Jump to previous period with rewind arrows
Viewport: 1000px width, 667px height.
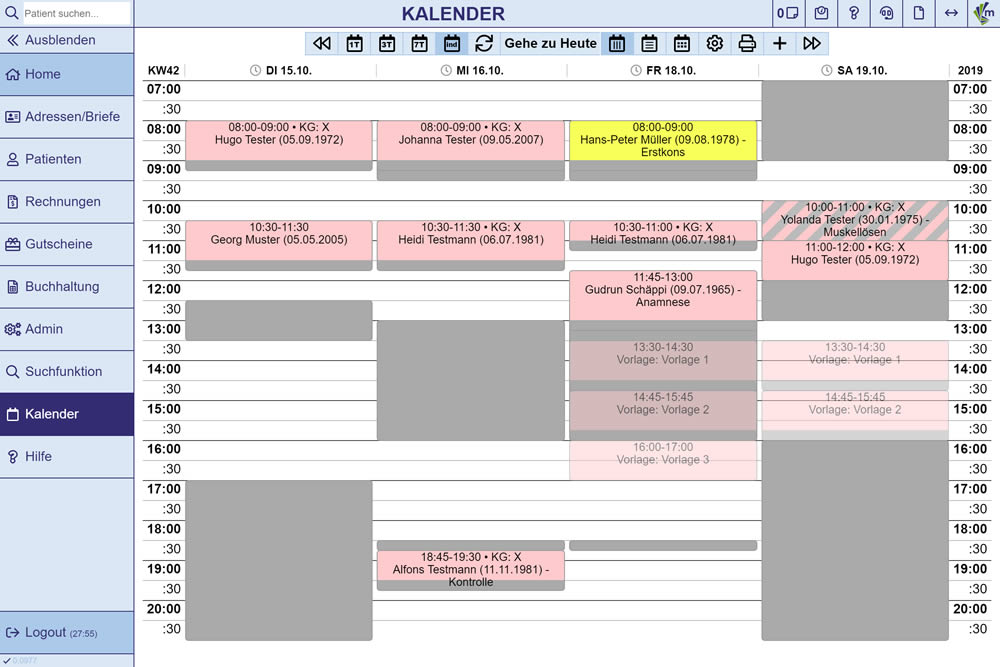tap(321, 43)
